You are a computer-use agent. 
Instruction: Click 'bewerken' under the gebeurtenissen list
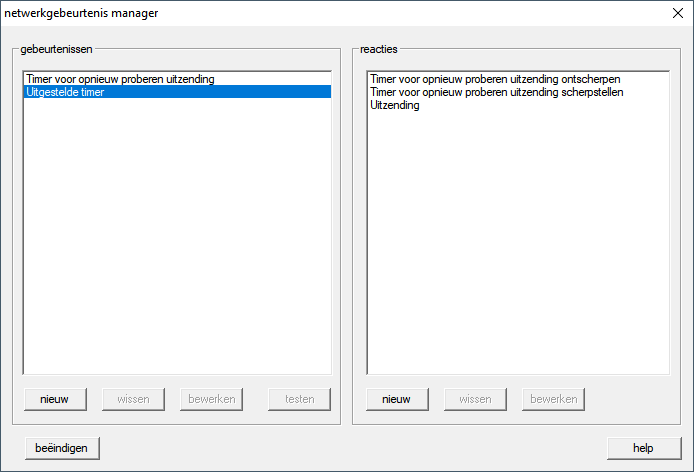[211, 399]
